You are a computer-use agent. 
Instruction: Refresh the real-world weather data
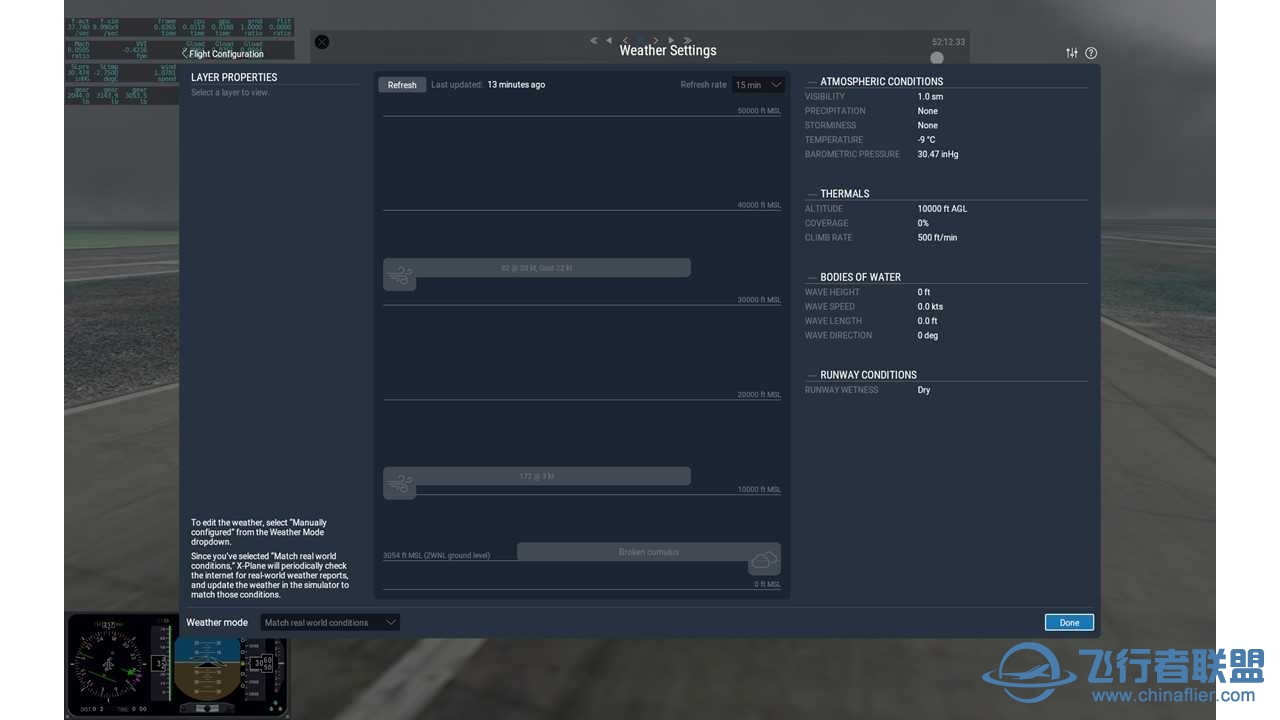click(402, 85)
